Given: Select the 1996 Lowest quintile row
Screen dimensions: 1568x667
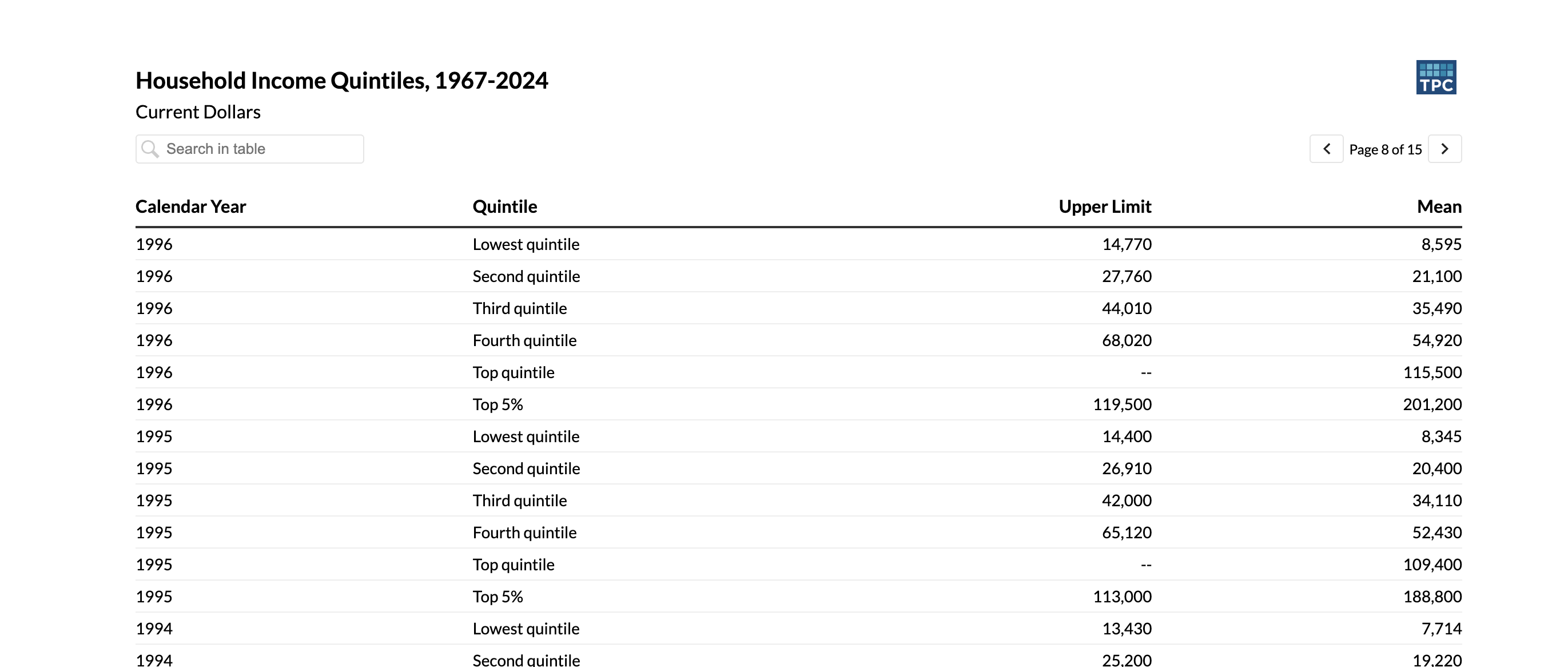Looking at the screenshot, I should click(799, 244).
